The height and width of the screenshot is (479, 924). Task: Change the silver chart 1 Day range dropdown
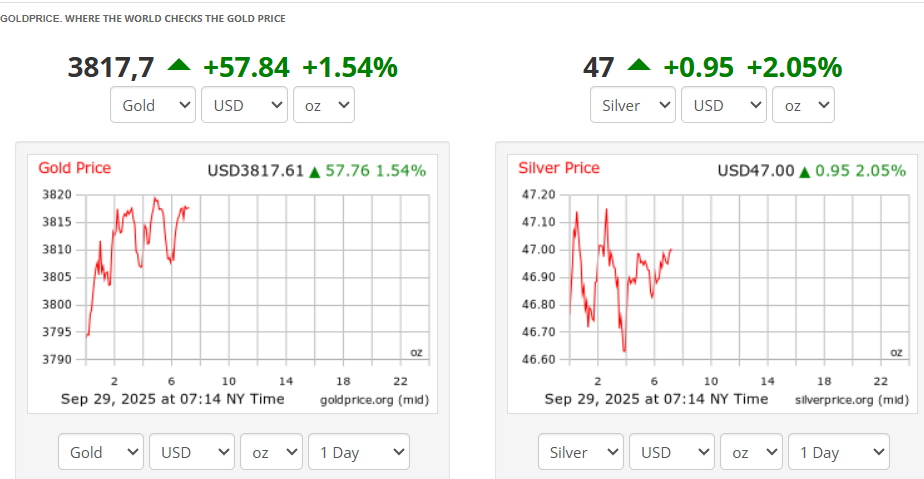click(839, 452)
